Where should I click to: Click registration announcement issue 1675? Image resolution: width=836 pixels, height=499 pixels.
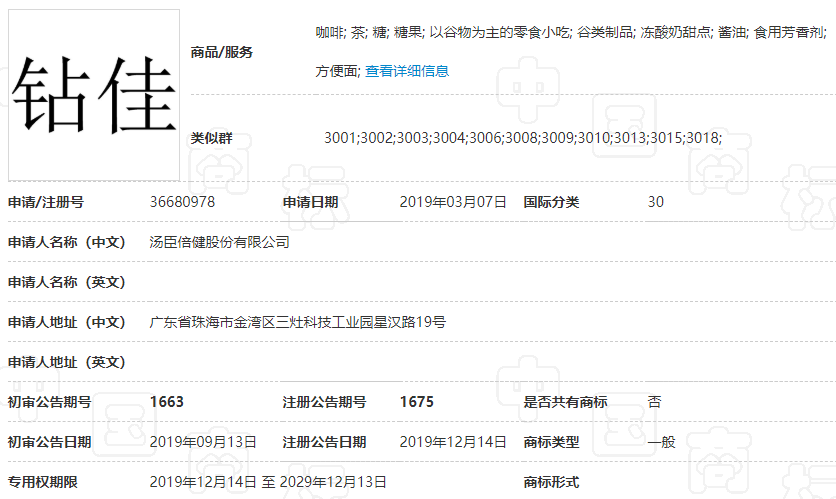point(417,402)
